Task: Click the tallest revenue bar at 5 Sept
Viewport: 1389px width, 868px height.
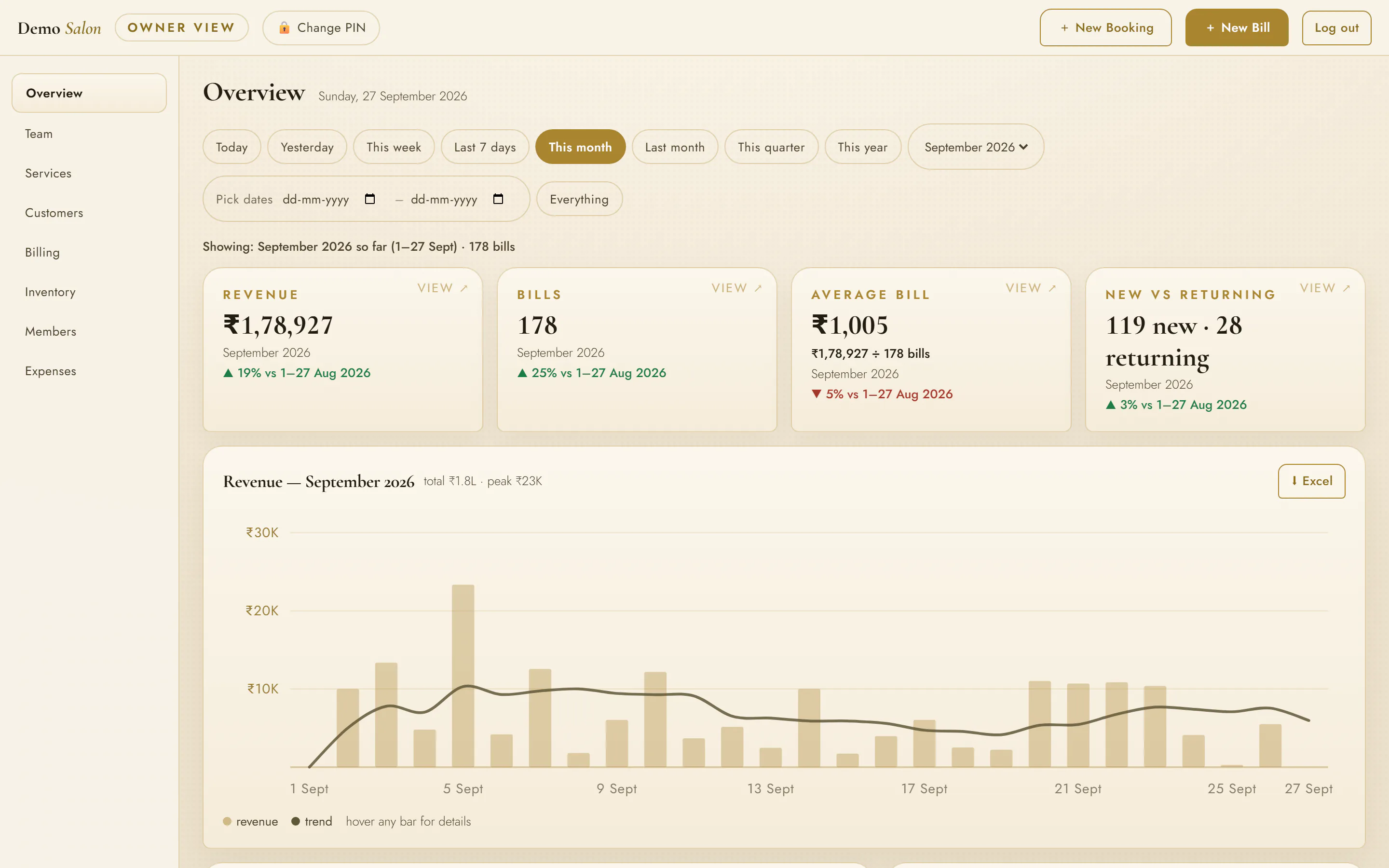Action: pyautogui.click(x=463, y=676)
